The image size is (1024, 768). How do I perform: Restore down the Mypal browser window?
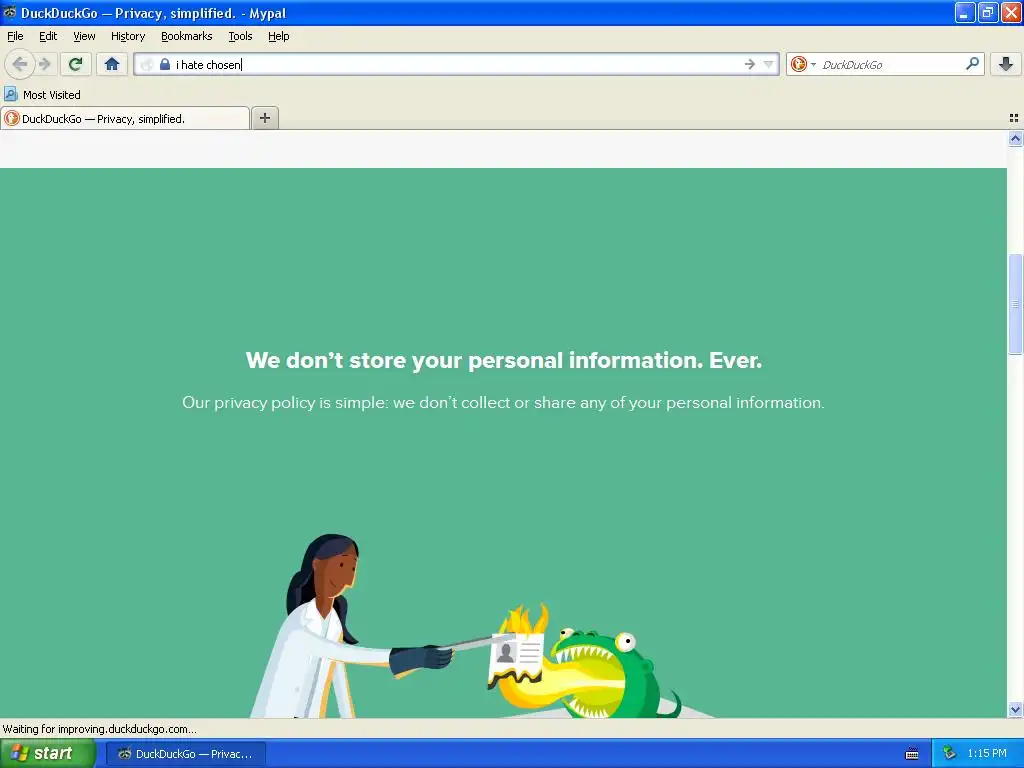(988, 12)
